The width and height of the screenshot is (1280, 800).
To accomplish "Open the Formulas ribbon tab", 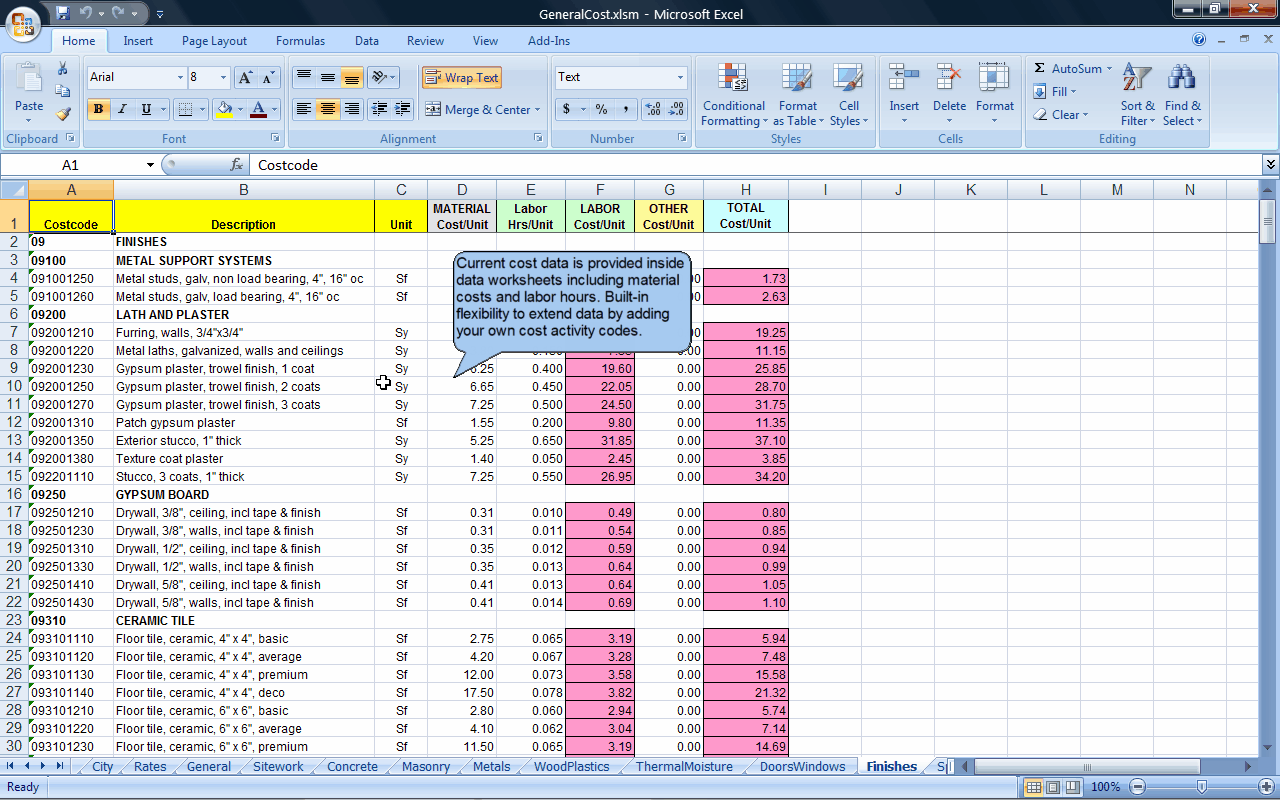I will [x=300, y=41].
